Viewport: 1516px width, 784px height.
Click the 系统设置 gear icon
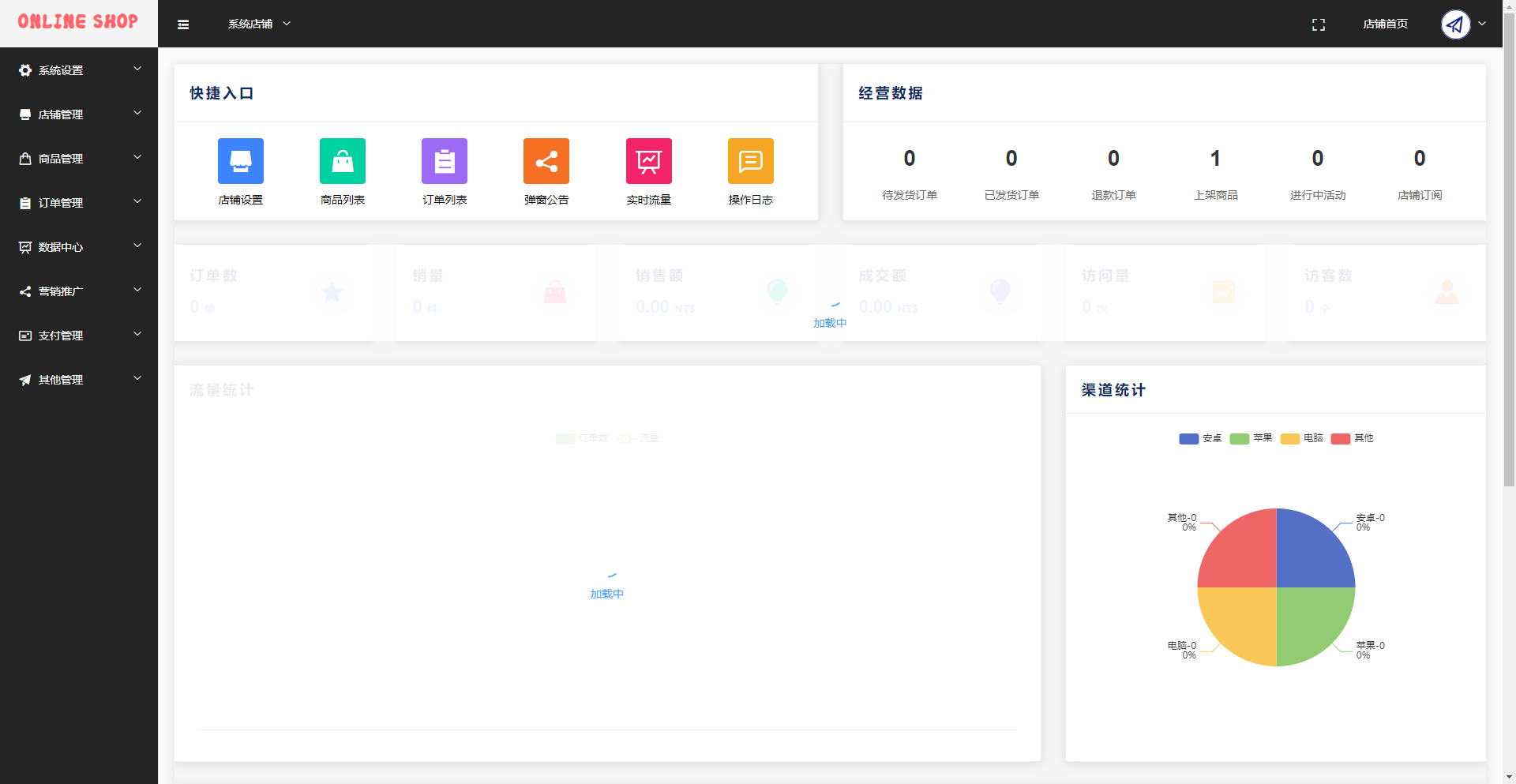click(x=25, y=70)
